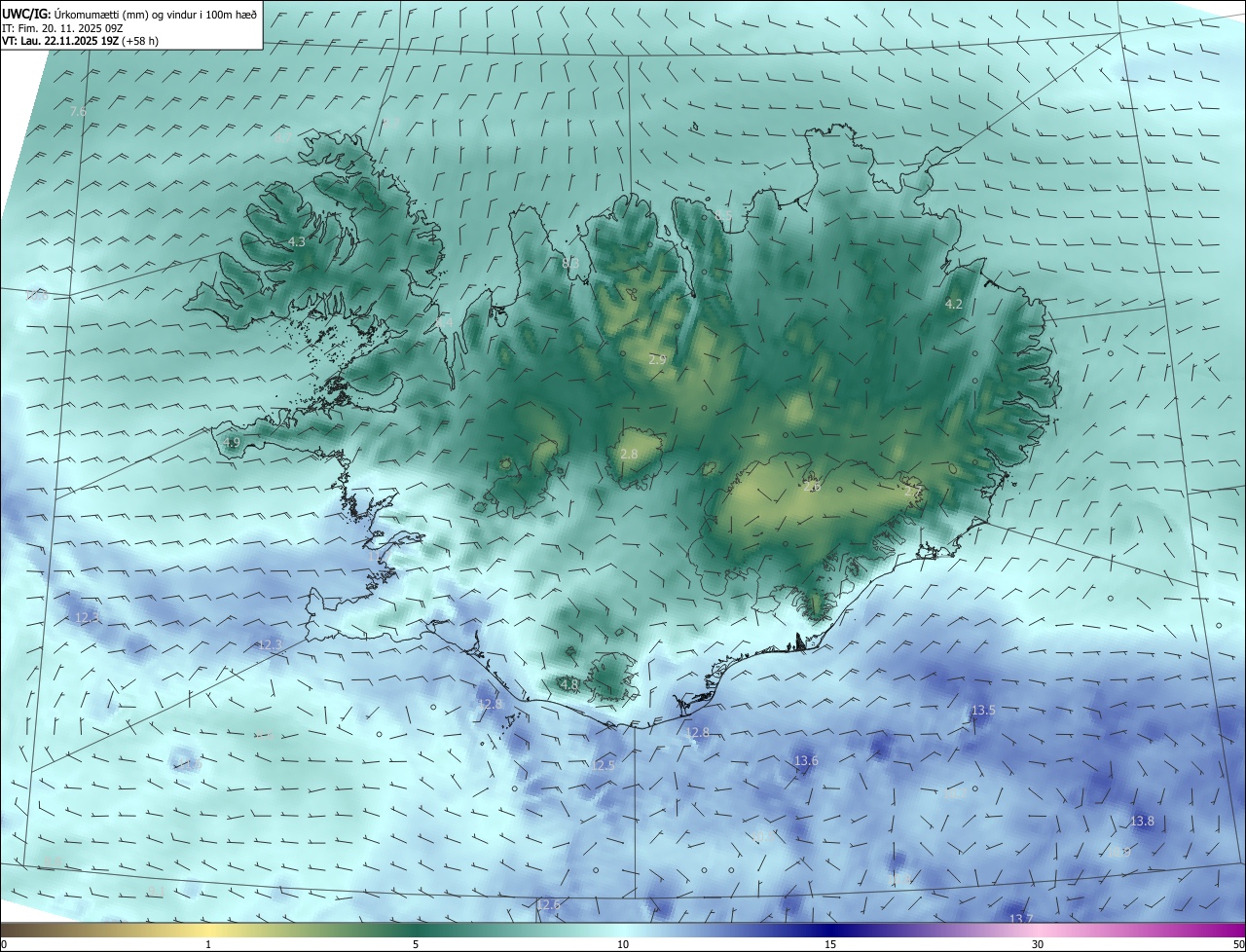
Task: Click the 13.8 value label on the map
Action: pyautogui.click(x=1142, y=821)
